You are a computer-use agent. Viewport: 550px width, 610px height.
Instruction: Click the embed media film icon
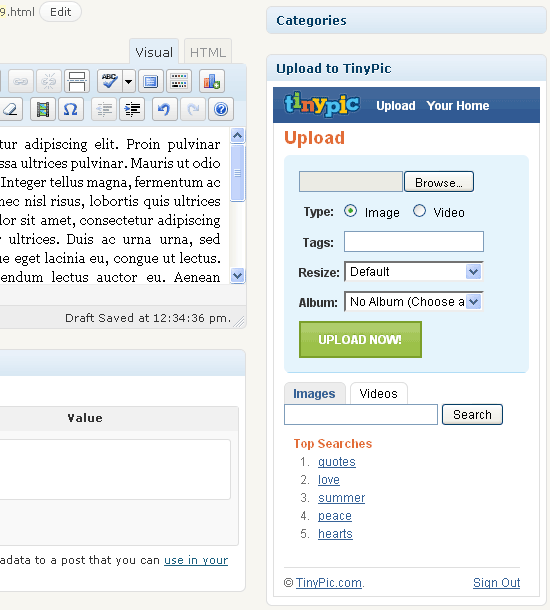tap(42, 109)
